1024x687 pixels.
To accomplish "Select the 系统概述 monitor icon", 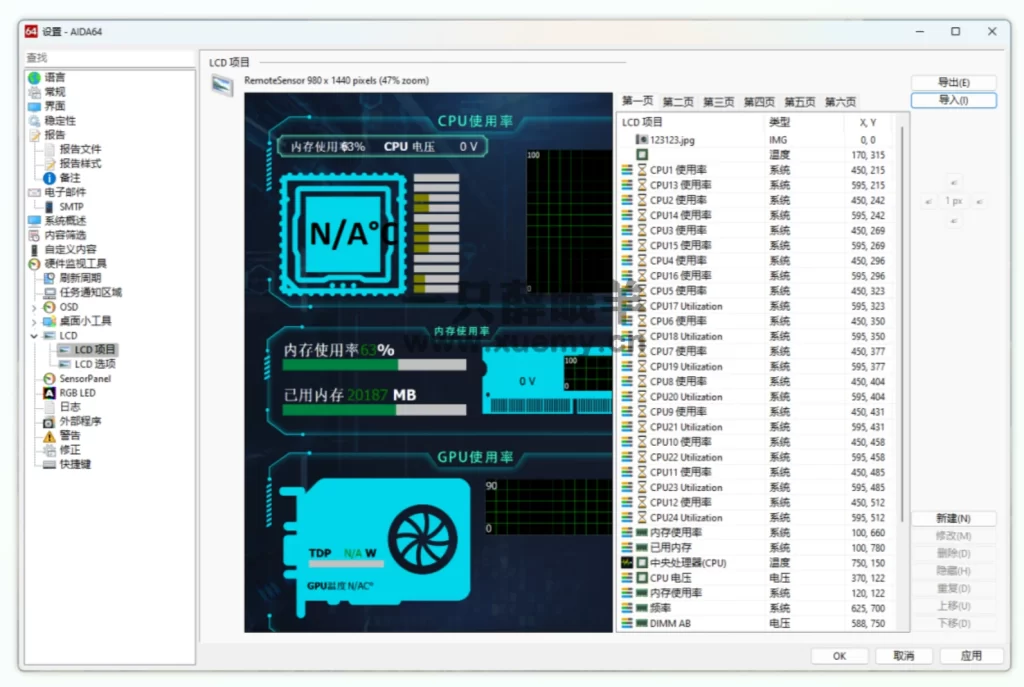I will [x=35, y=221].
